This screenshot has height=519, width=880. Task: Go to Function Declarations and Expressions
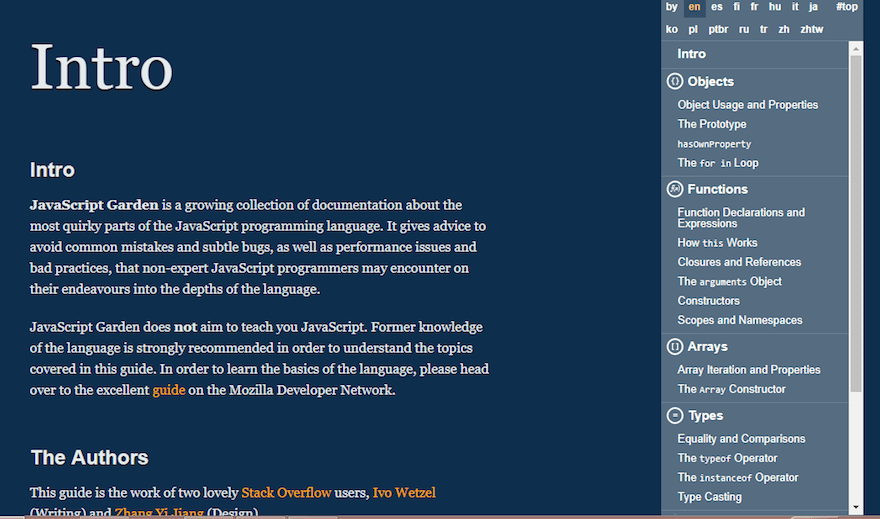(x=741, y=218)
